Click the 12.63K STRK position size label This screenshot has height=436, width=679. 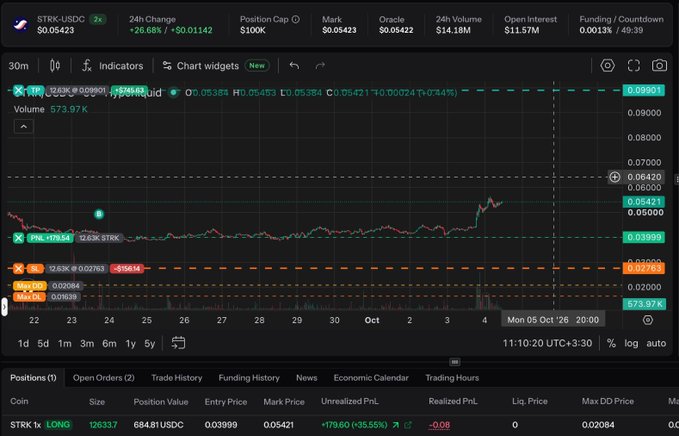99,238
